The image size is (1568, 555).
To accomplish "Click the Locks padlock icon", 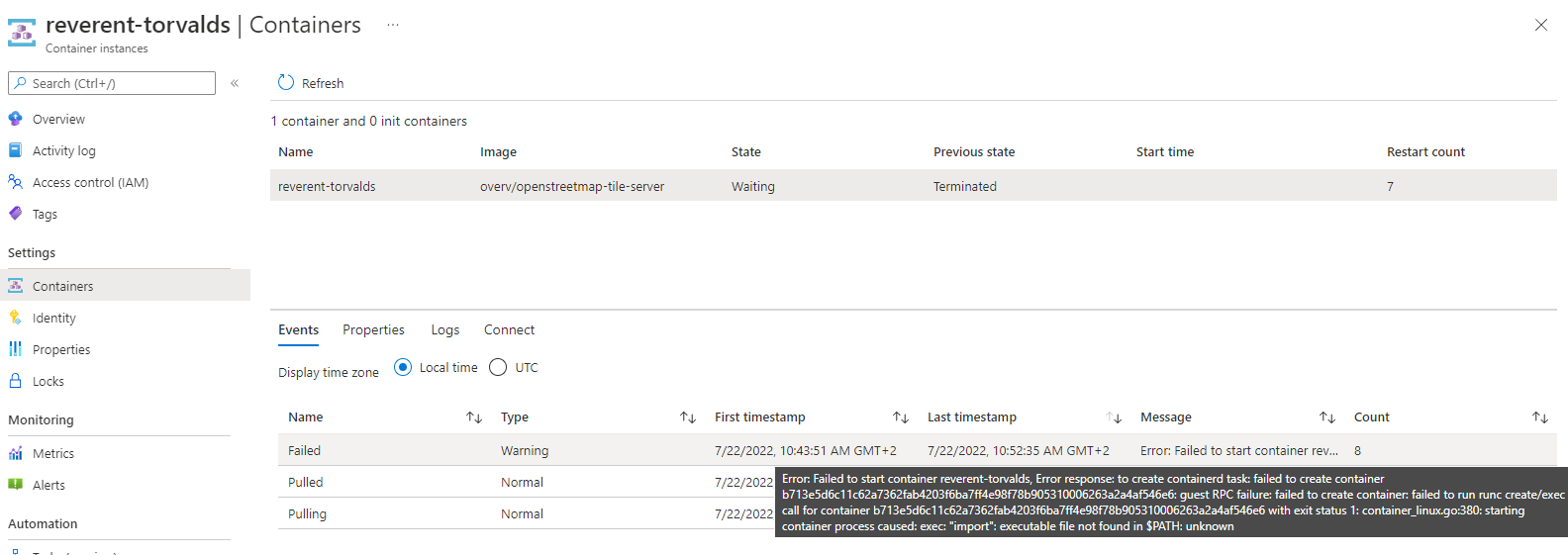I will pos(15,381).
